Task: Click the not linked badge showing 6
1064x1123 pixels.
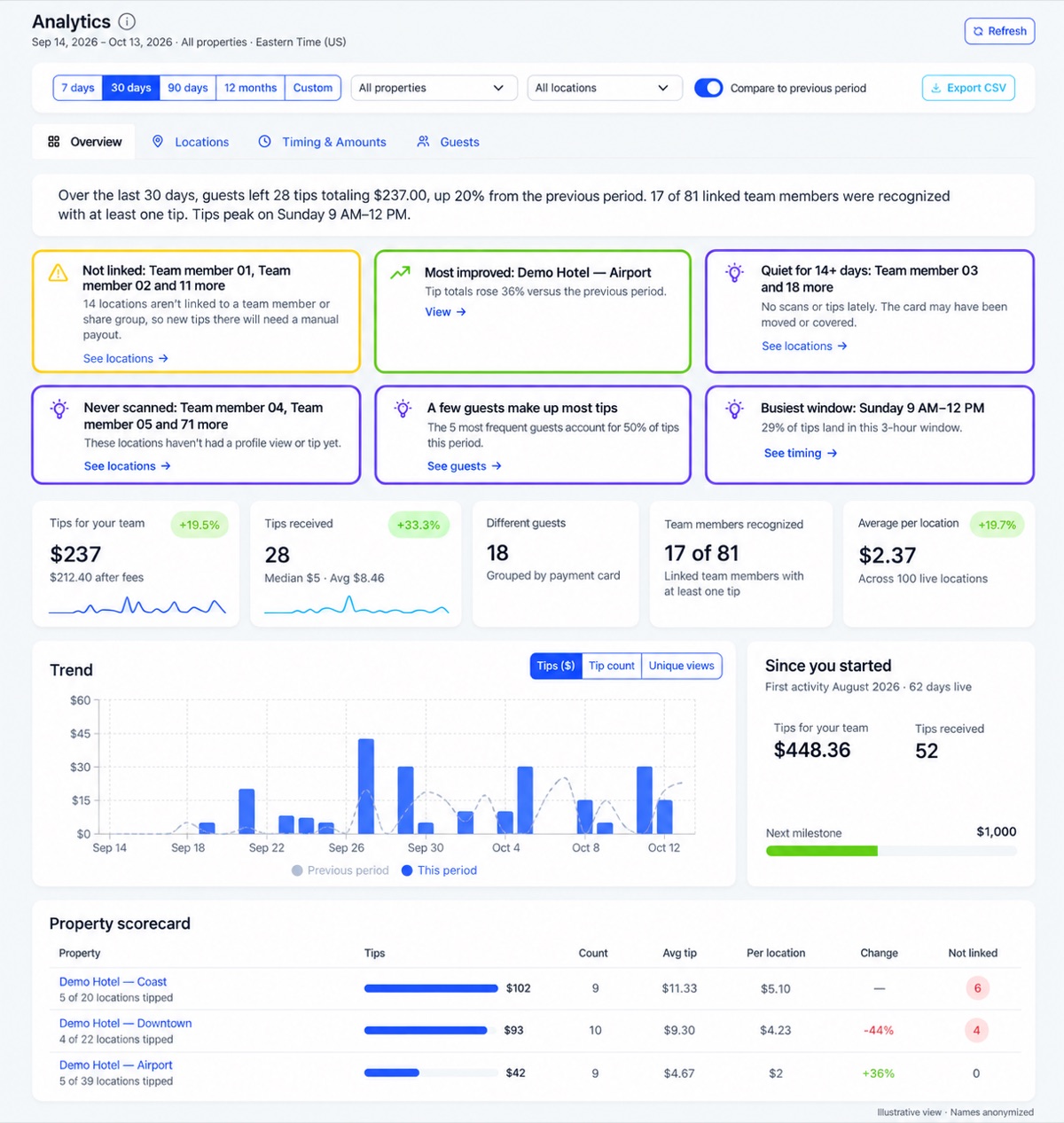Action: [x=977, y=988]
